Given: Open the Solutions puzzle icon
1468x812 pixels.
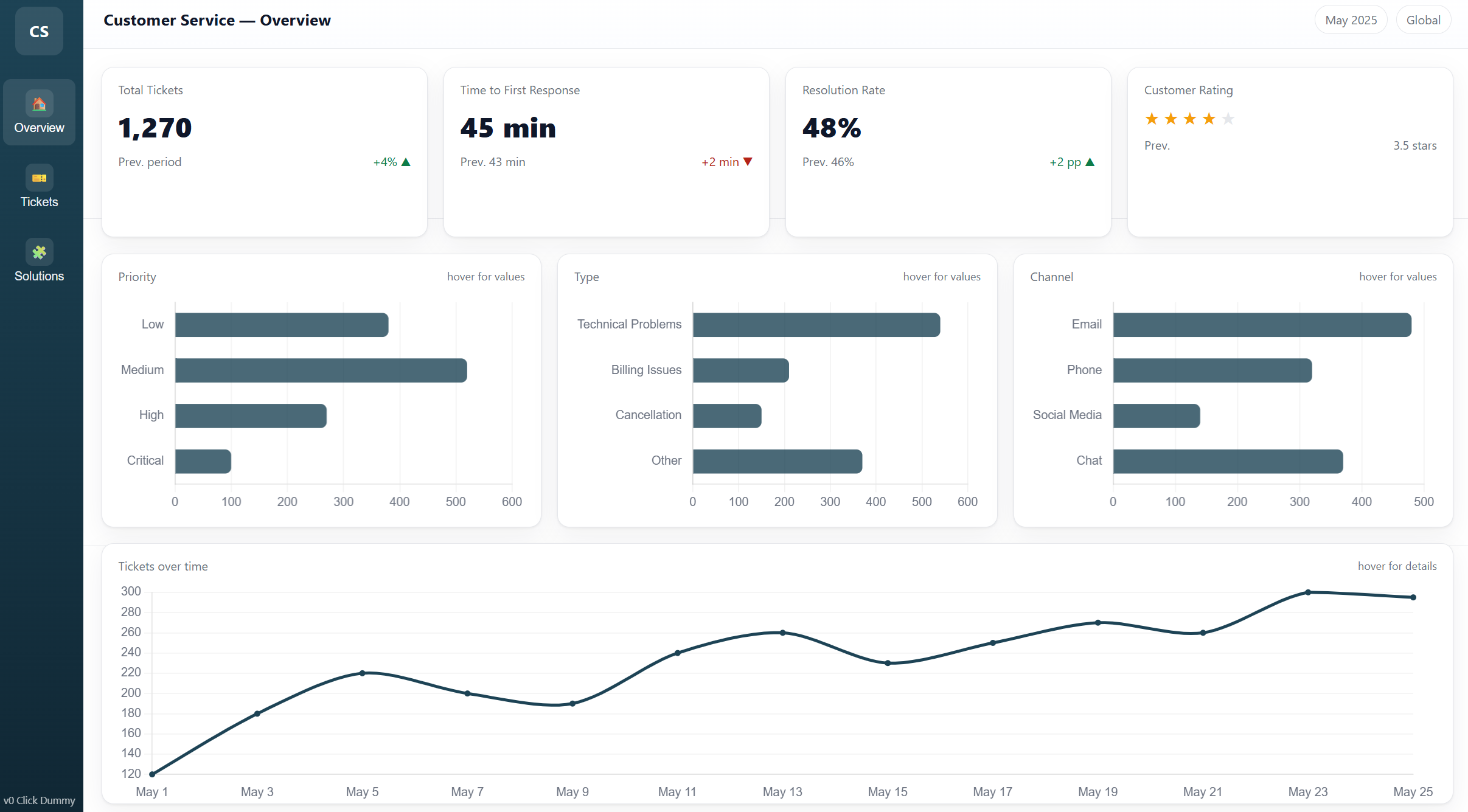Looking at the screenshot, I should coord(39,252).
